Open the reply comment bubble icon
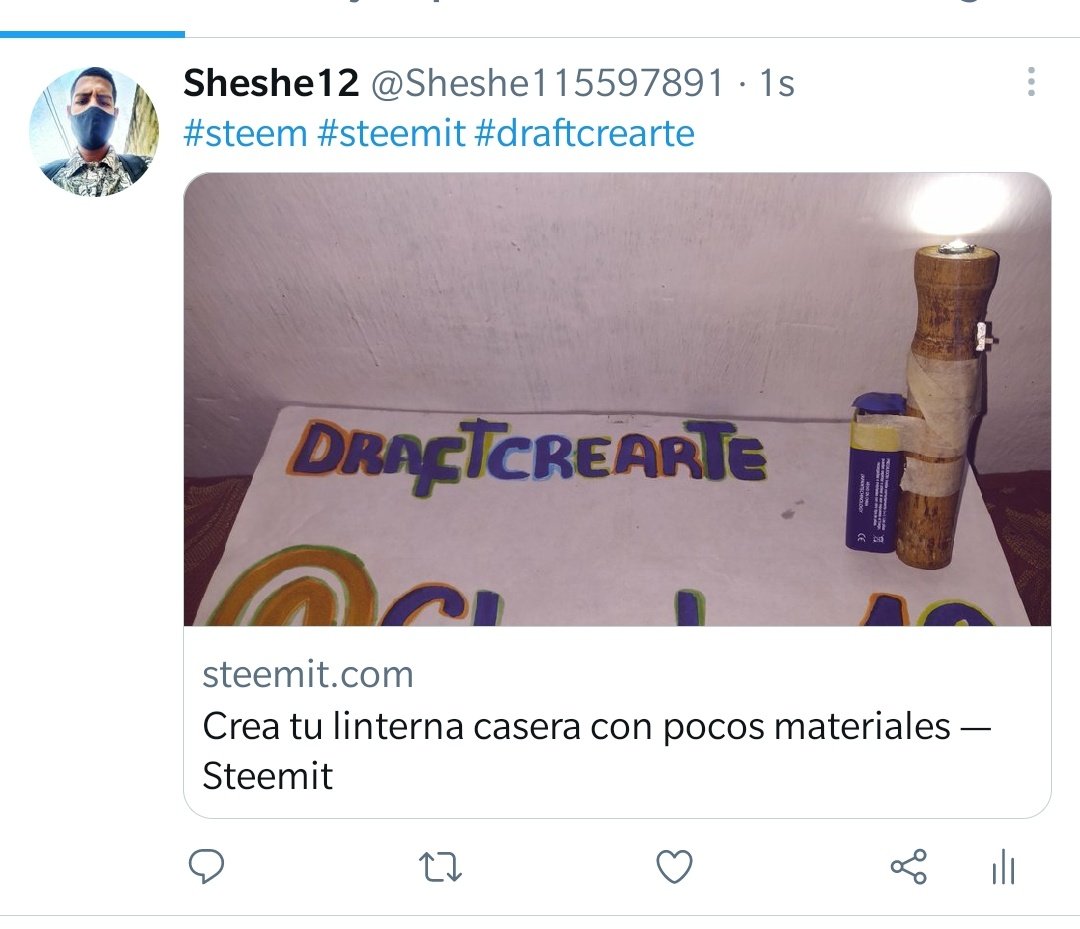1080x929 pixels. (x=206, y=866)
